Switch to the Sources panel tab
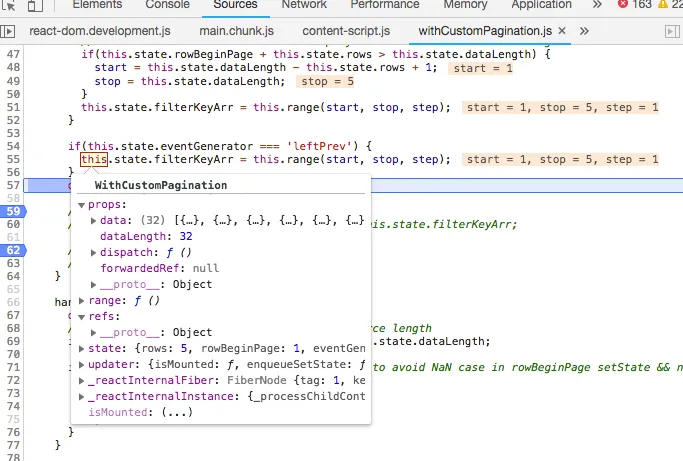Screen dimensions: 683x461 click(x=235, y=4)
